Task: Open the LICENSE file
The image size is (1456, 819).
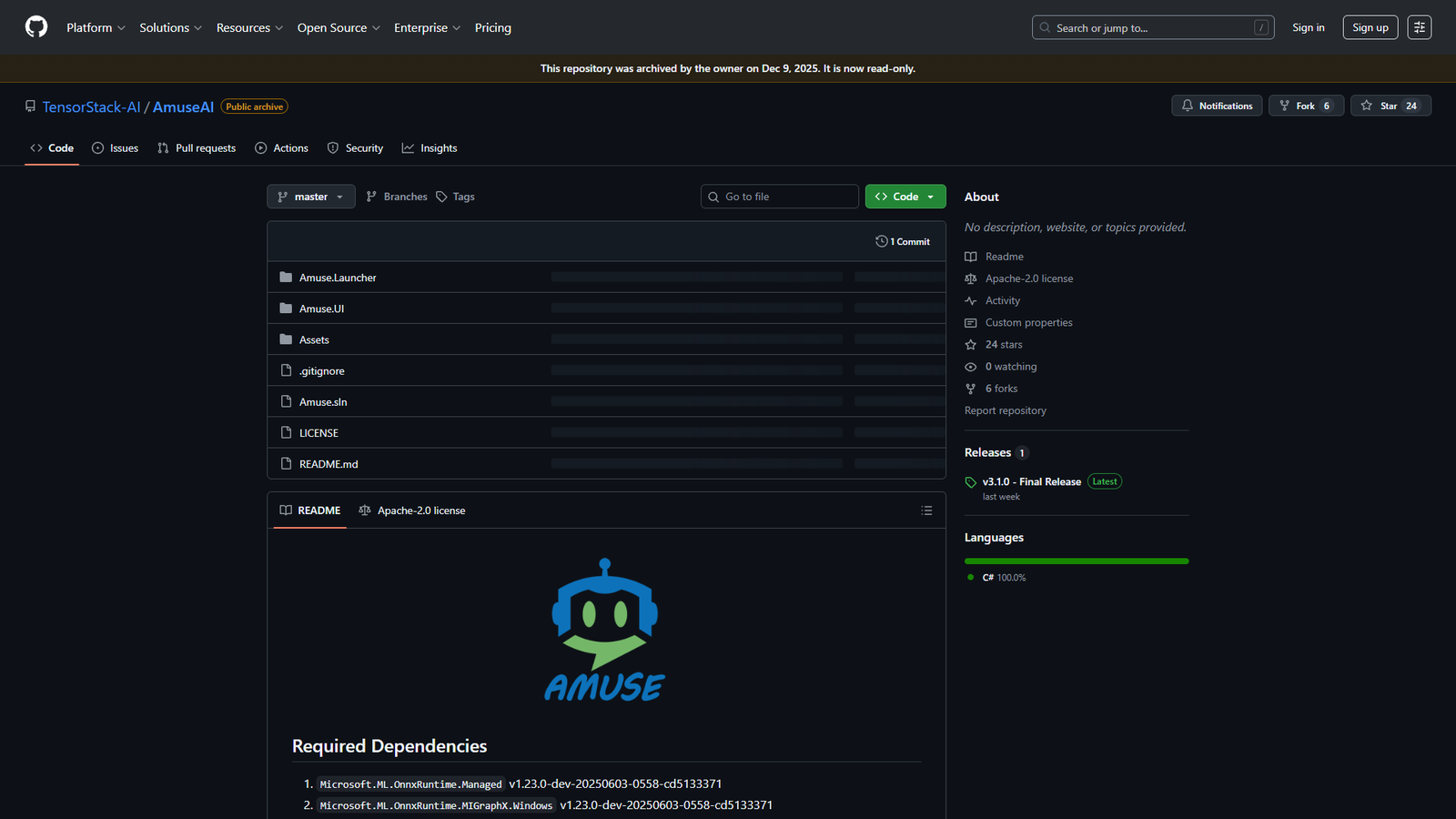Action: pyautogui.click(x=318, y=433)
